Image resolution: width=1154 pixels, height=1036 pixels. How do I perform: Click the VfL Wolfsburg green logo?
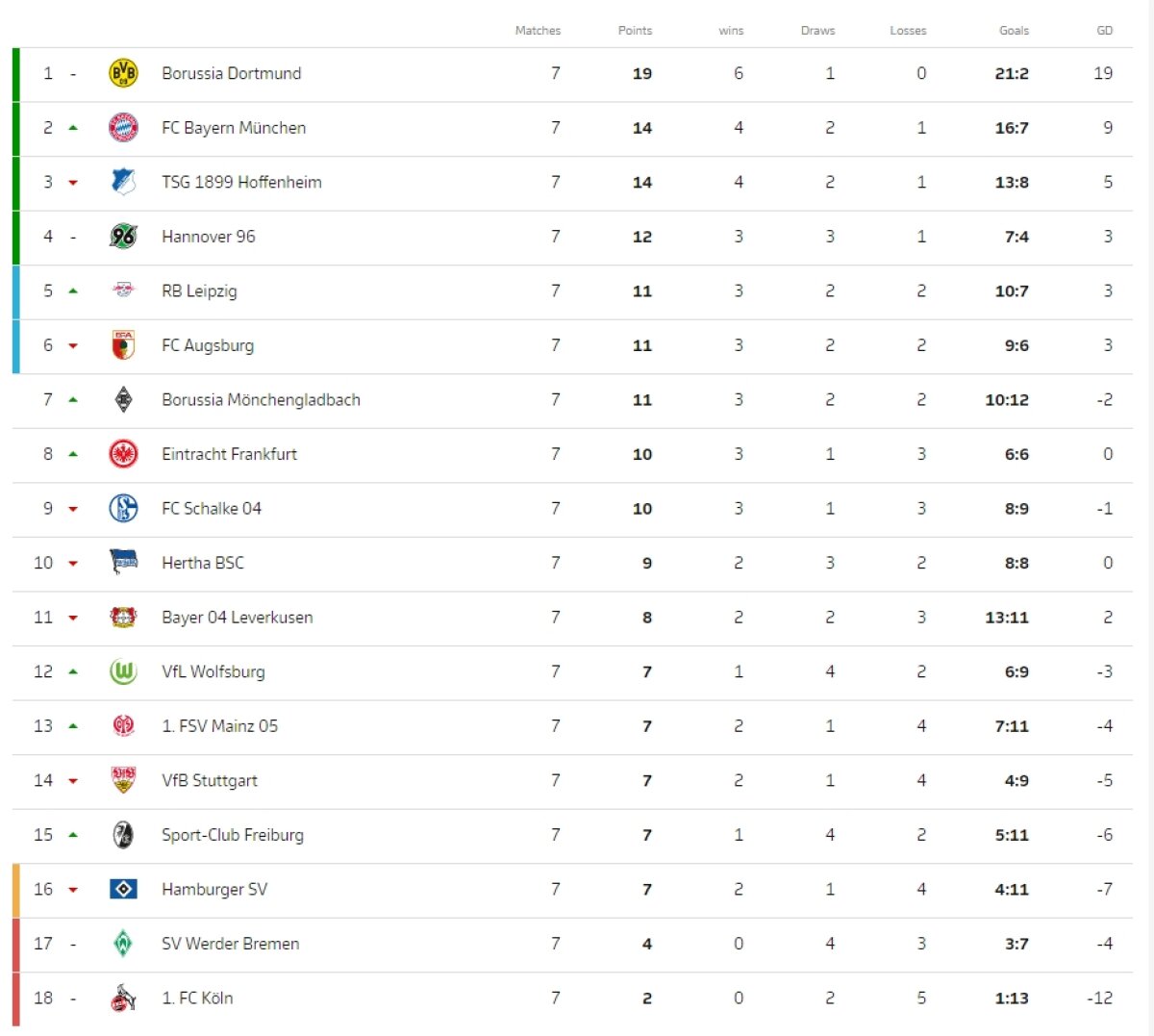point(123,671)
